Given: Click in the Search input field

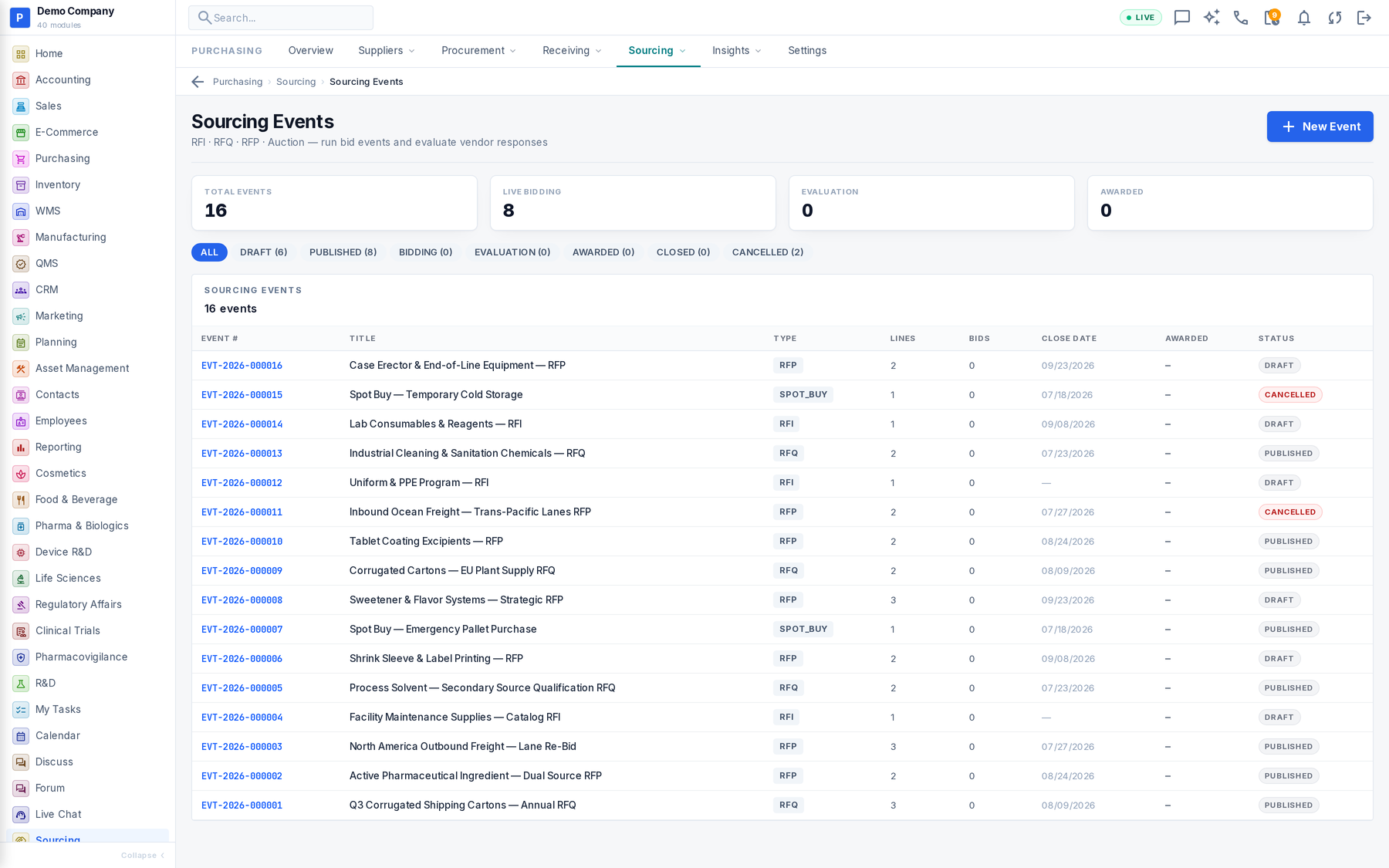Looking at the screenshot, I should [281, 18].
